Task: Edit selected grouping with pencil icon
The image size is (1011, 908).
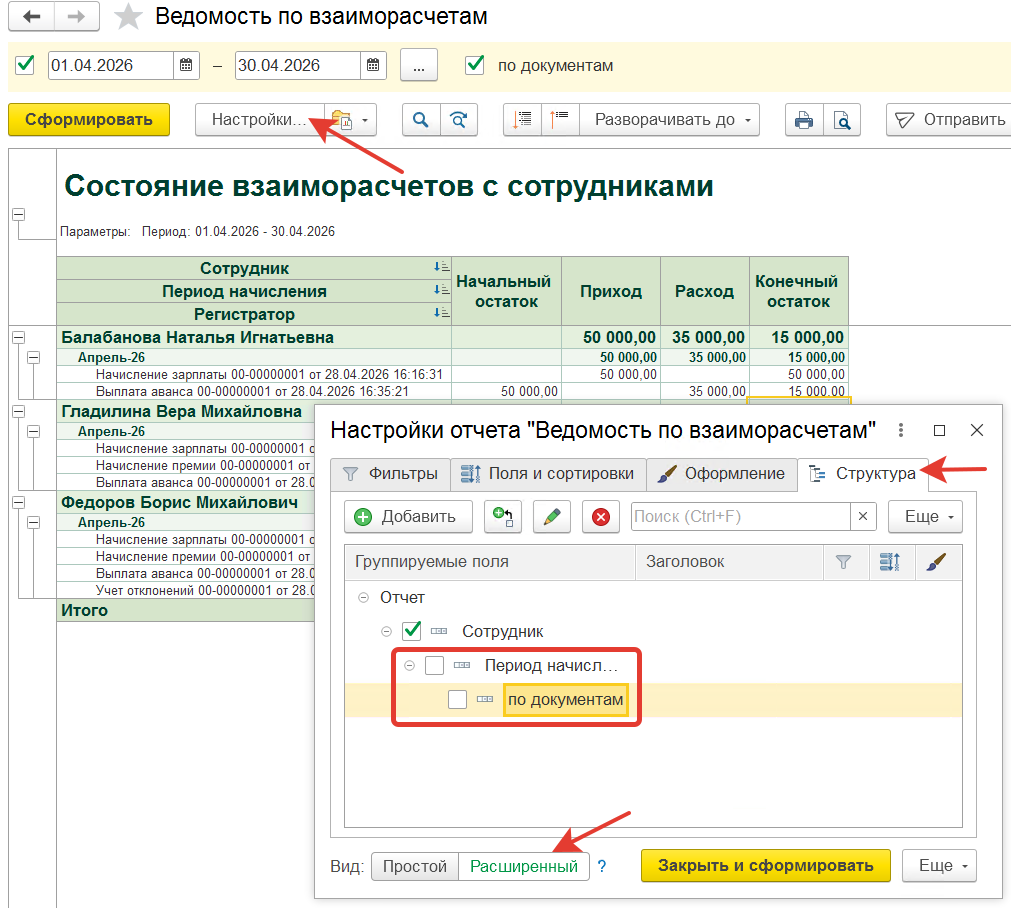Action: pos(552,517)
